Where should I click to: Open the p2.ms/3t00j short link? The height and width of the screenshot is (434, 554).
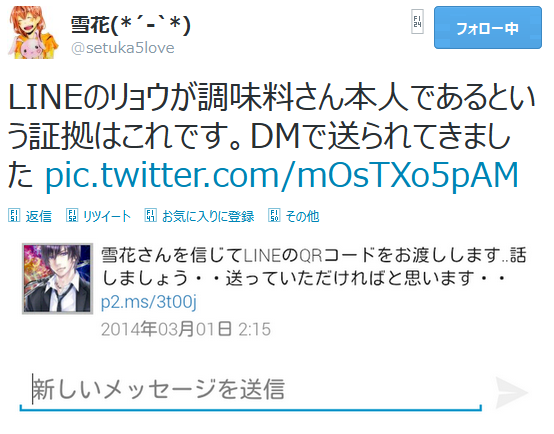[149, 302]
